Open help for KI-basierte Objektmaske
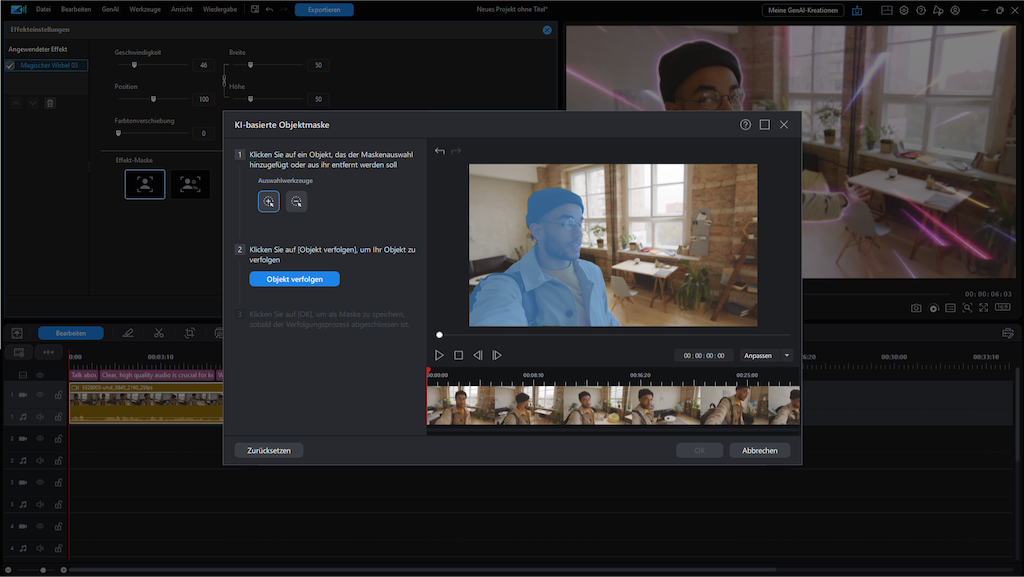 [745, 125]
